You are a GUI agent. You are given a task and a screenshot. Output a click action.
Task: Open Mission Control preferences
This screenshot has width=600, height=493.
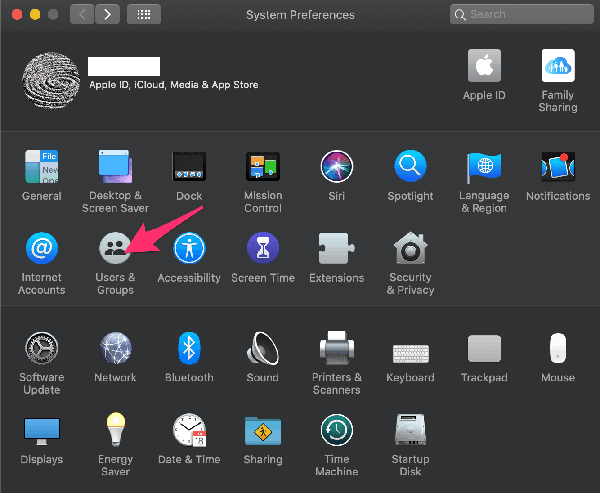[263, 167]
